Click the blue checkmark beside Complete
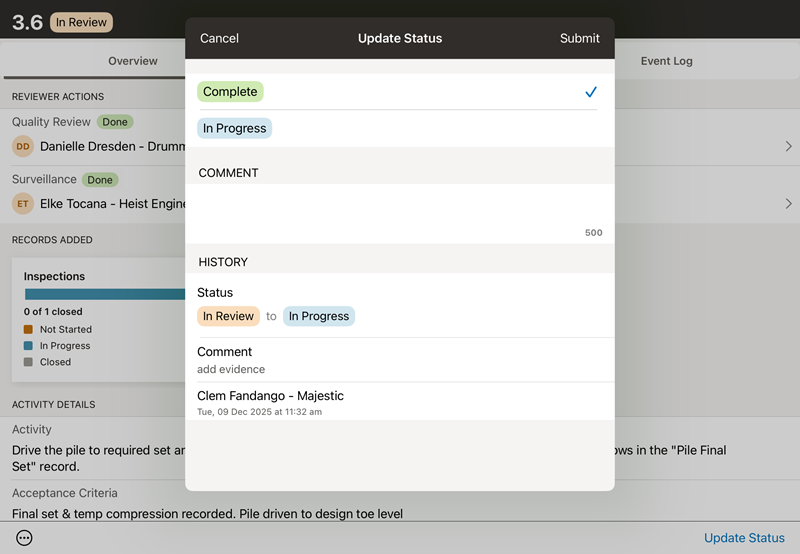This screenshot has height=554, width=800. pos(591,92)
